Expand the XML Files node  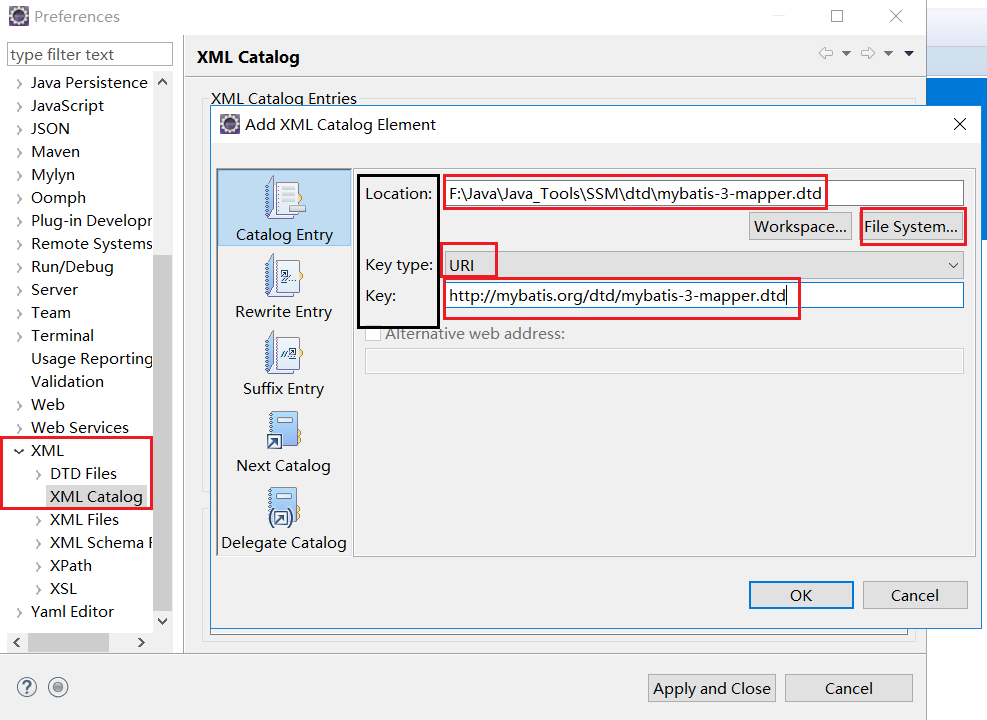[38, 520]
